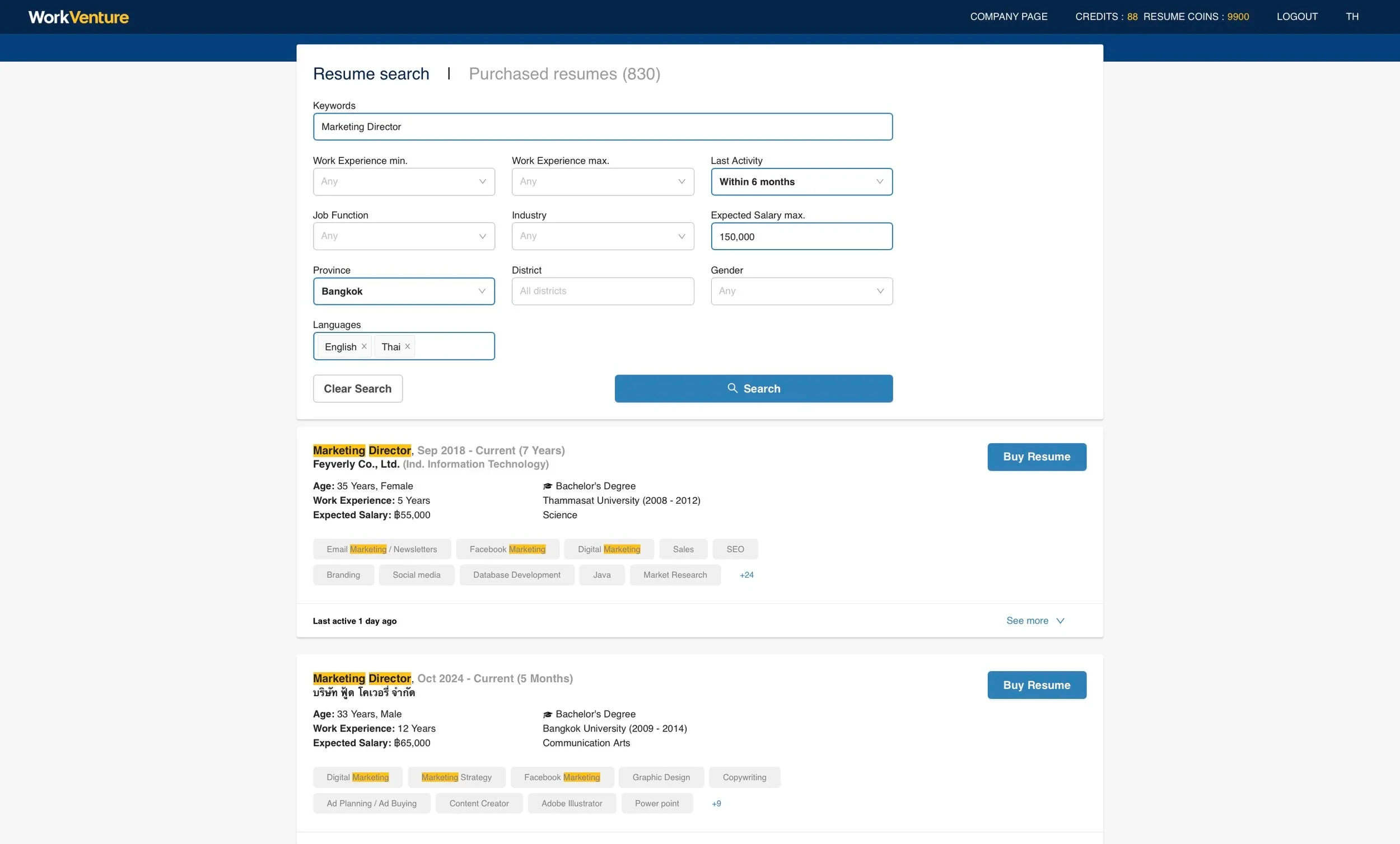Open the Last Activity dropdown

coord(801,182)
